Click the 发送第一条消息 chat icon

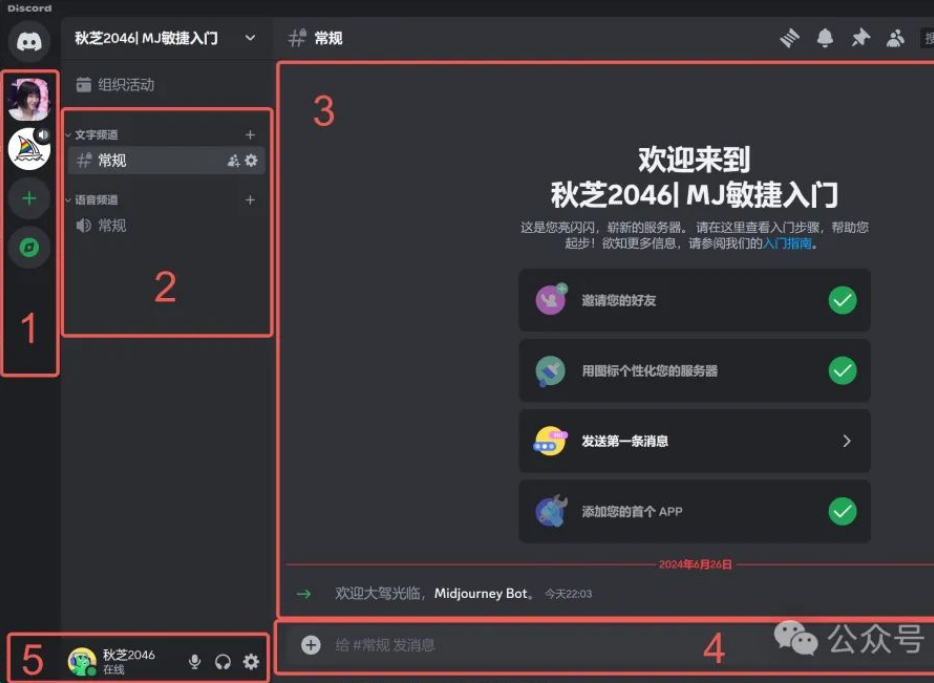(551, 441)
